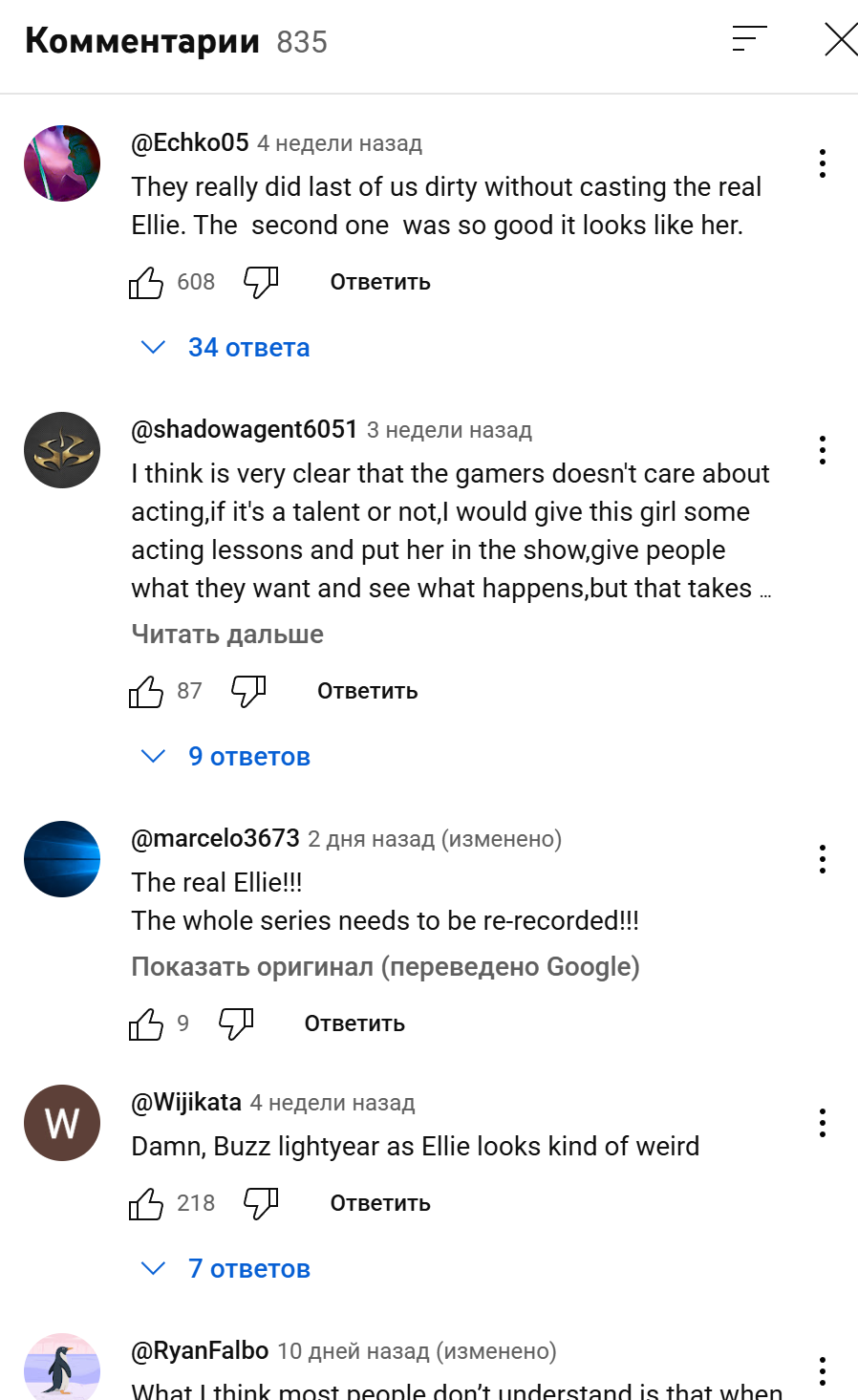
Task: Open @Echko05's profile avatar
Action: pyautogui.click(x=62, y=163)
